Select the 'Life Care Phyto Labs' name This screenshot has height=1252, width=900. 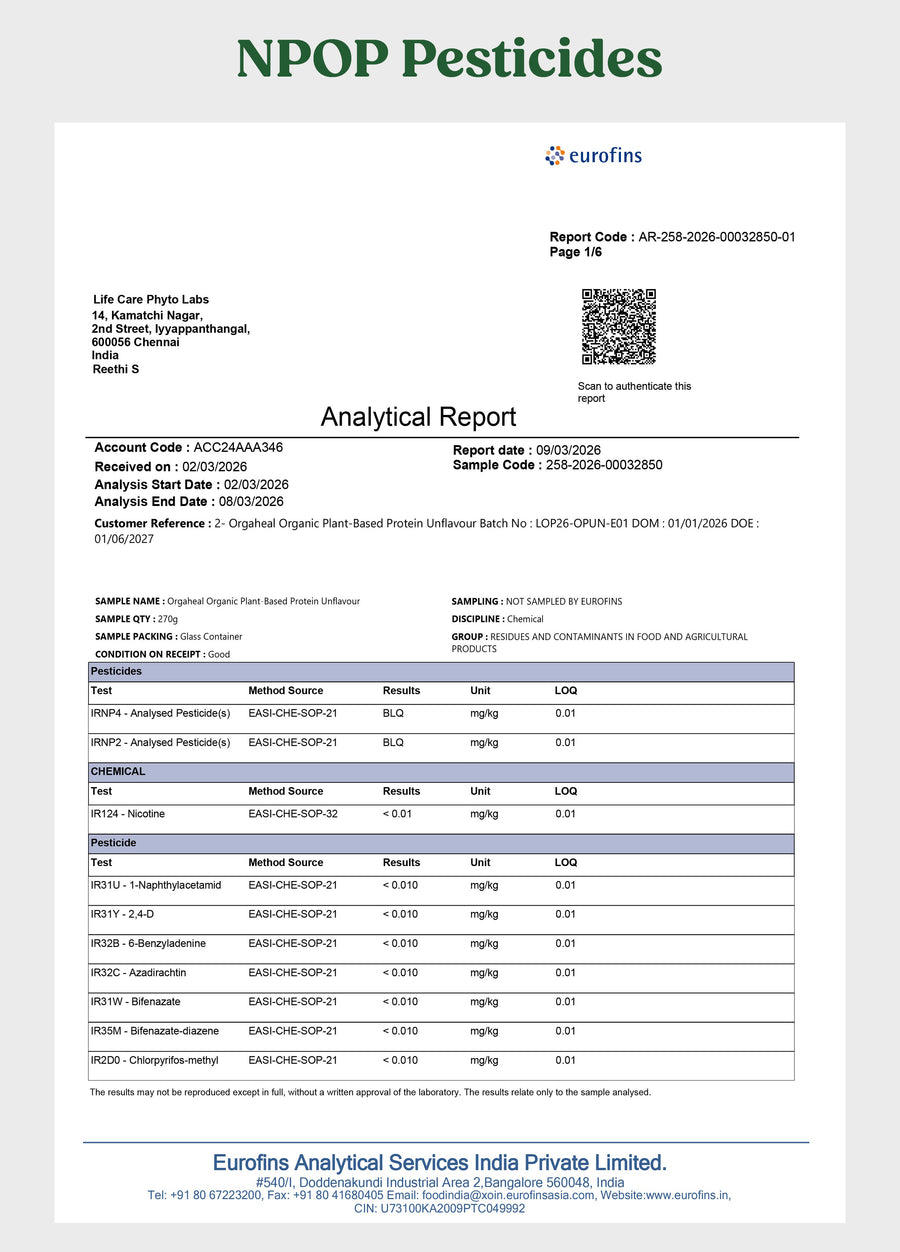tap(150, 300)
